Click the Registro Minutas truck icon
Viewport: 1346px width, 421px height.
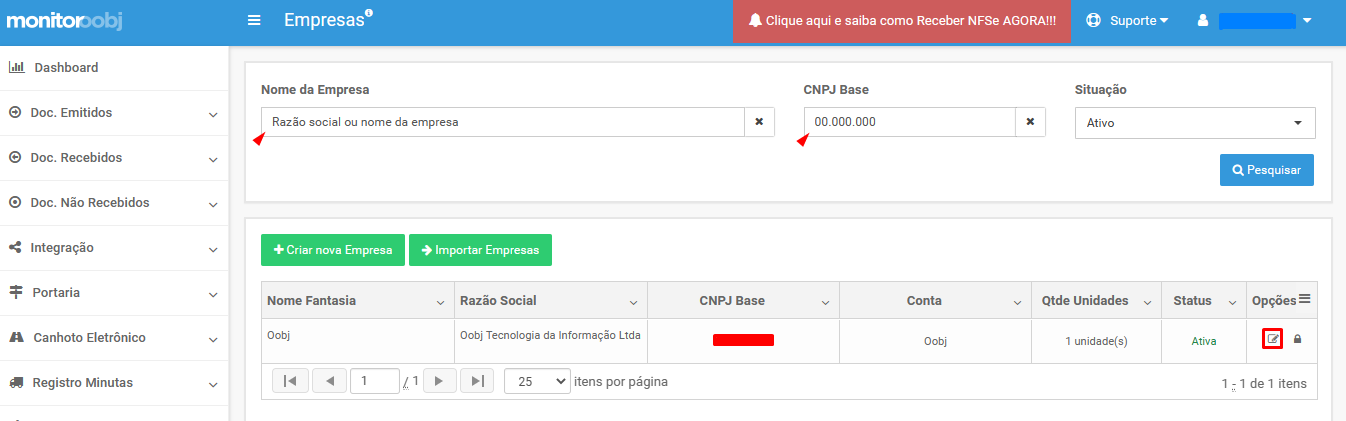pyautogui.click(x=16, y=383)
